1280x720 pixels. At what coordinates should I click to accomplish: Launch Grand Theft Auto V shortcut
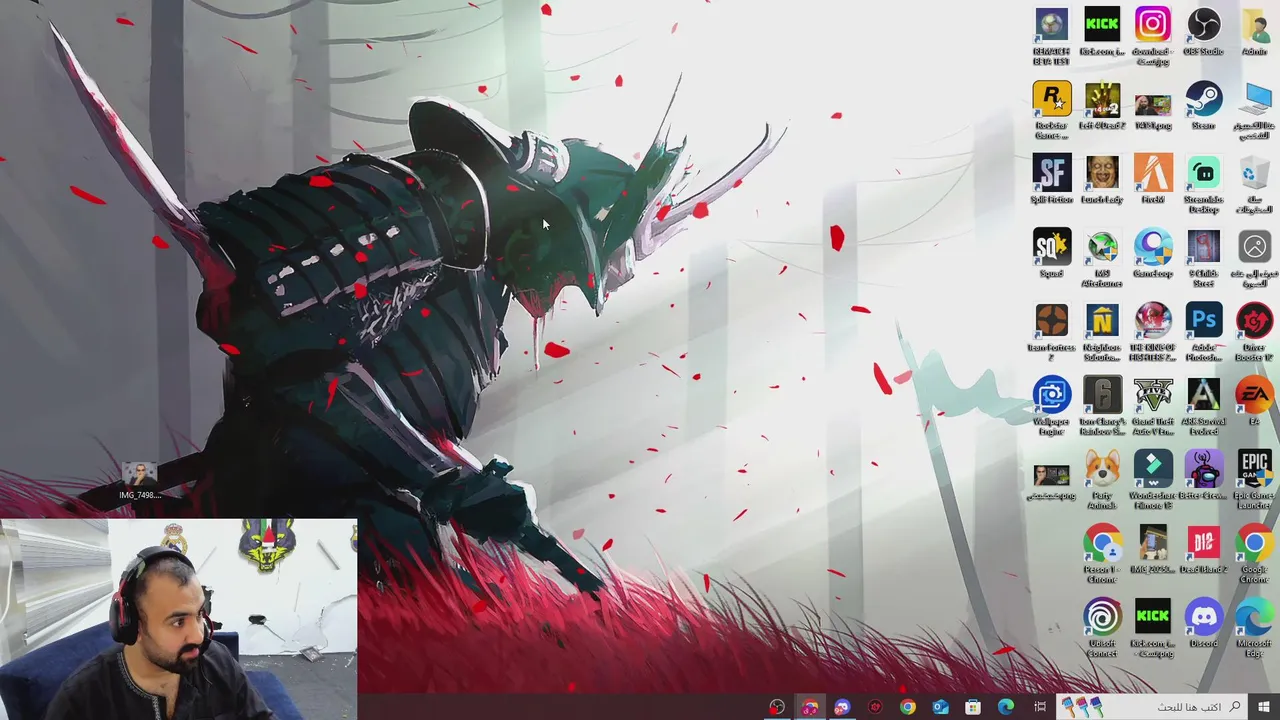(1153, 406)
